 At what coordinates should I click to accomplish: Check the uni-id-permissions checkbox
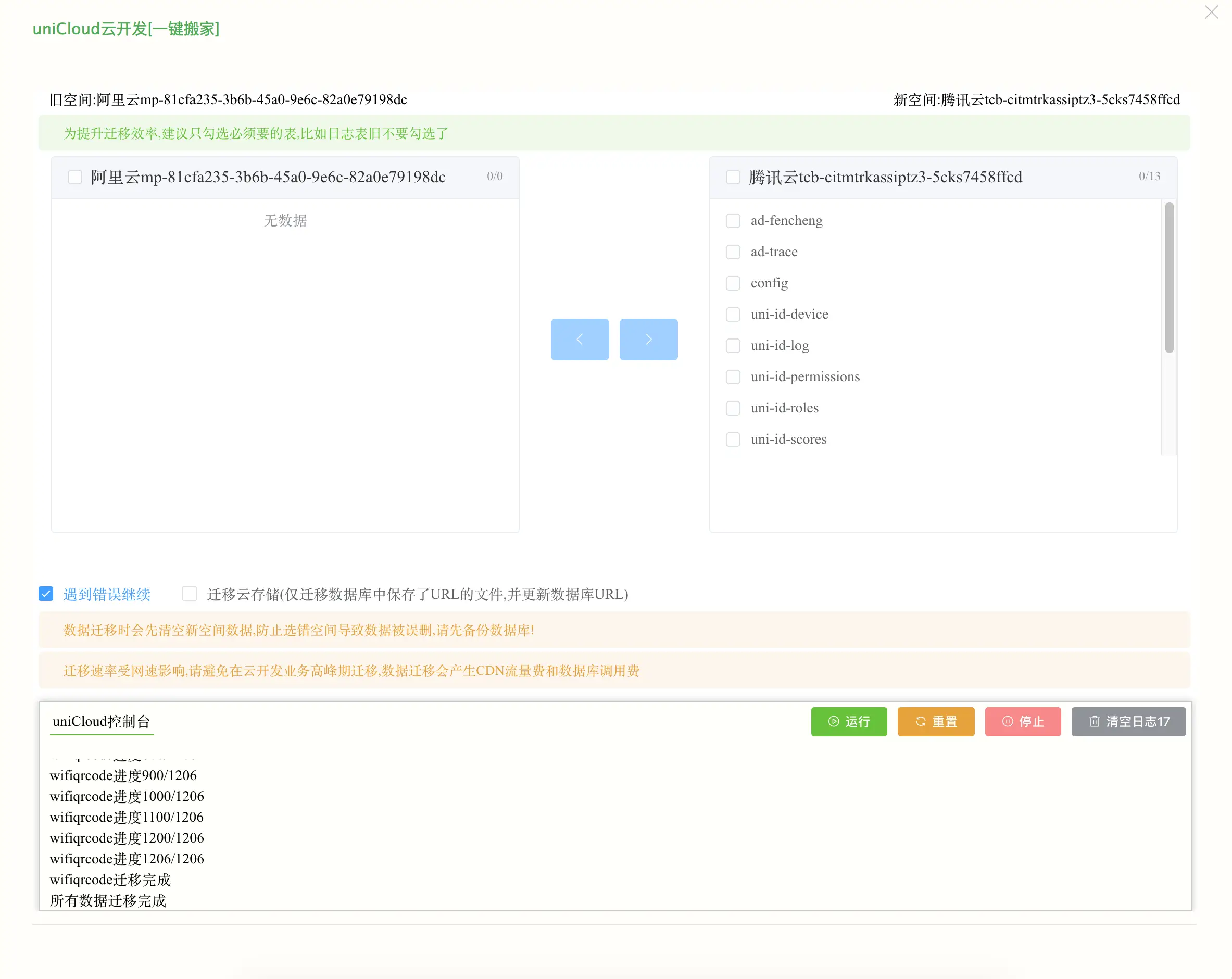(x=733, y=376)
